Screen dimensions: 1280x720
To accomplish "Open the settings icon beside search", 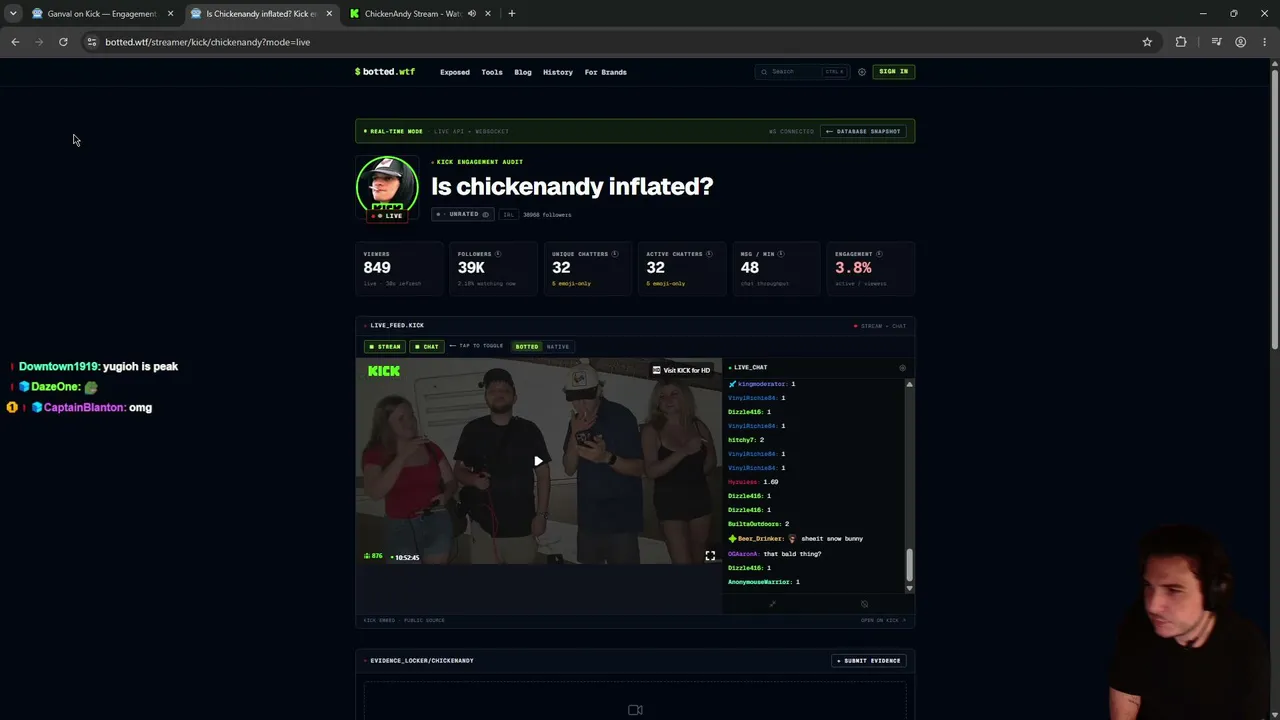I will coord(862,72).
